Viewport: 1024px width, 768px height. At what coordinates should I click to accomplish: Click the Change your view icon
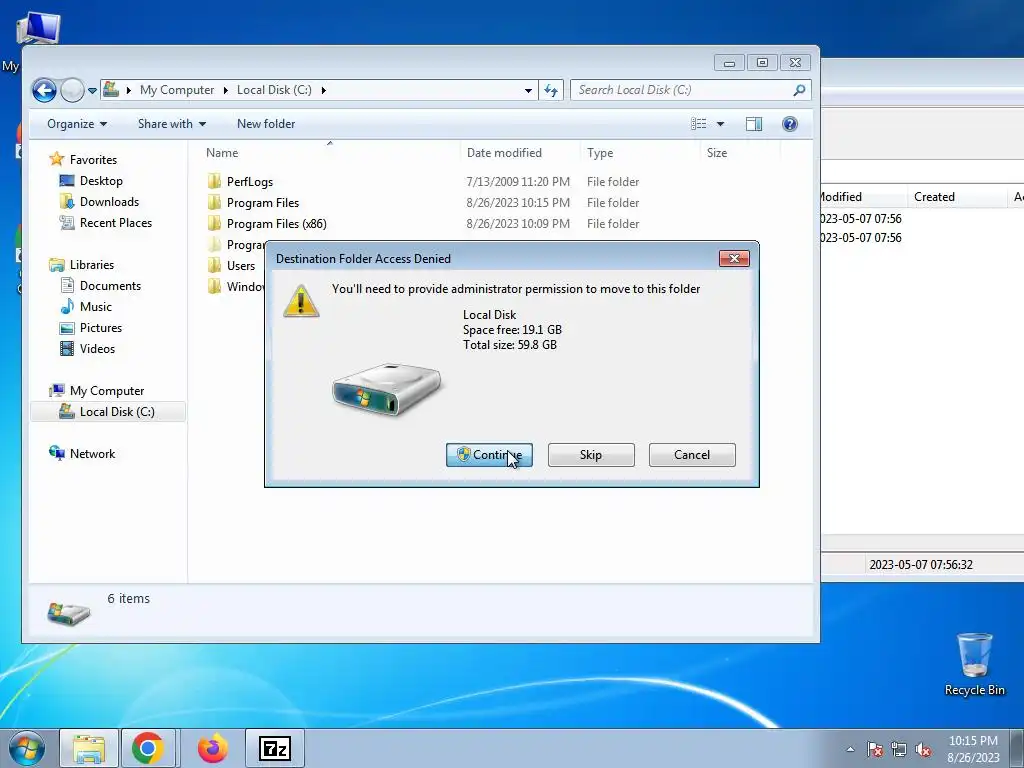[699, 124]
